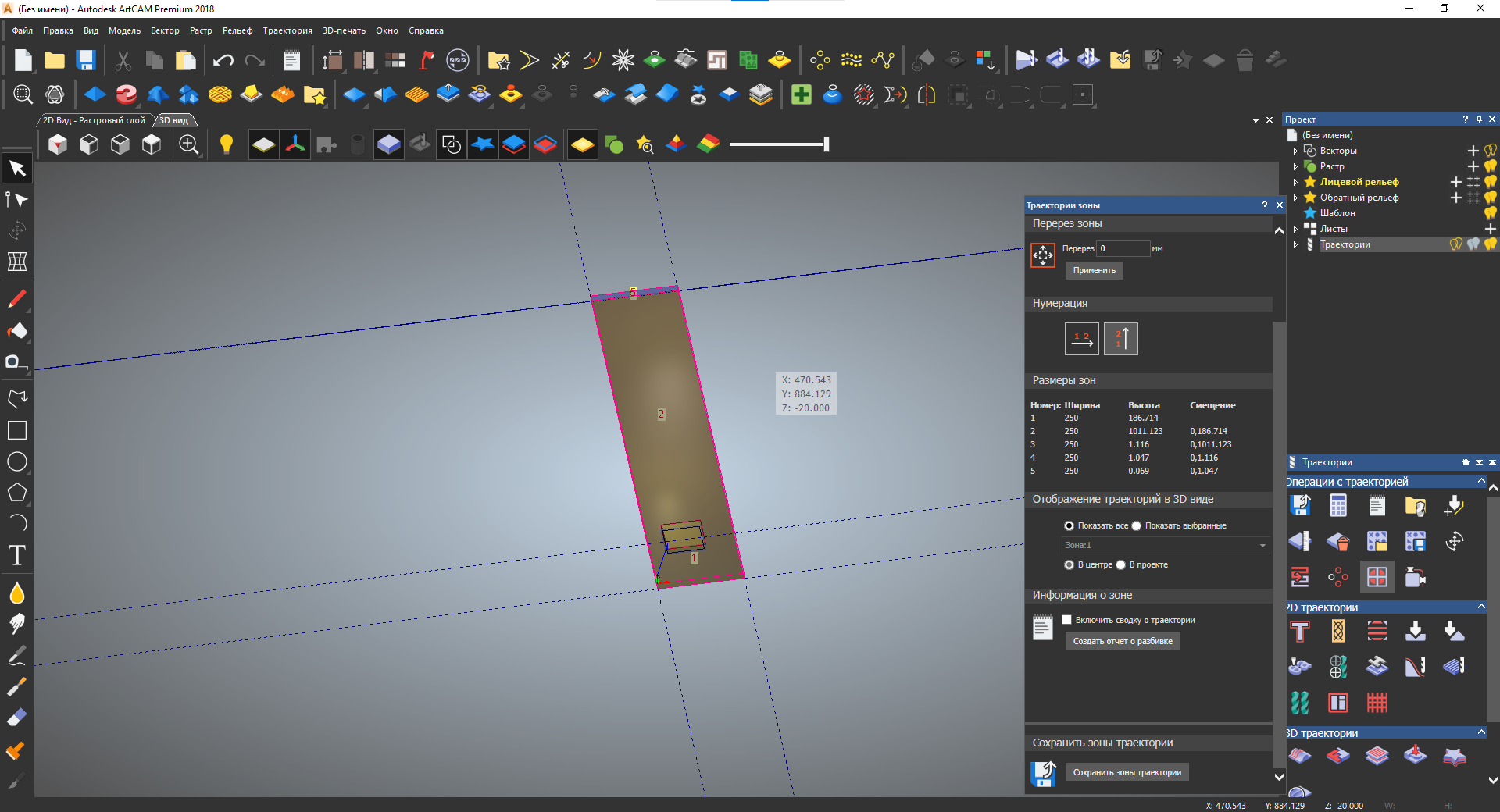Expand the Листы tree node

pos(1295,229)
